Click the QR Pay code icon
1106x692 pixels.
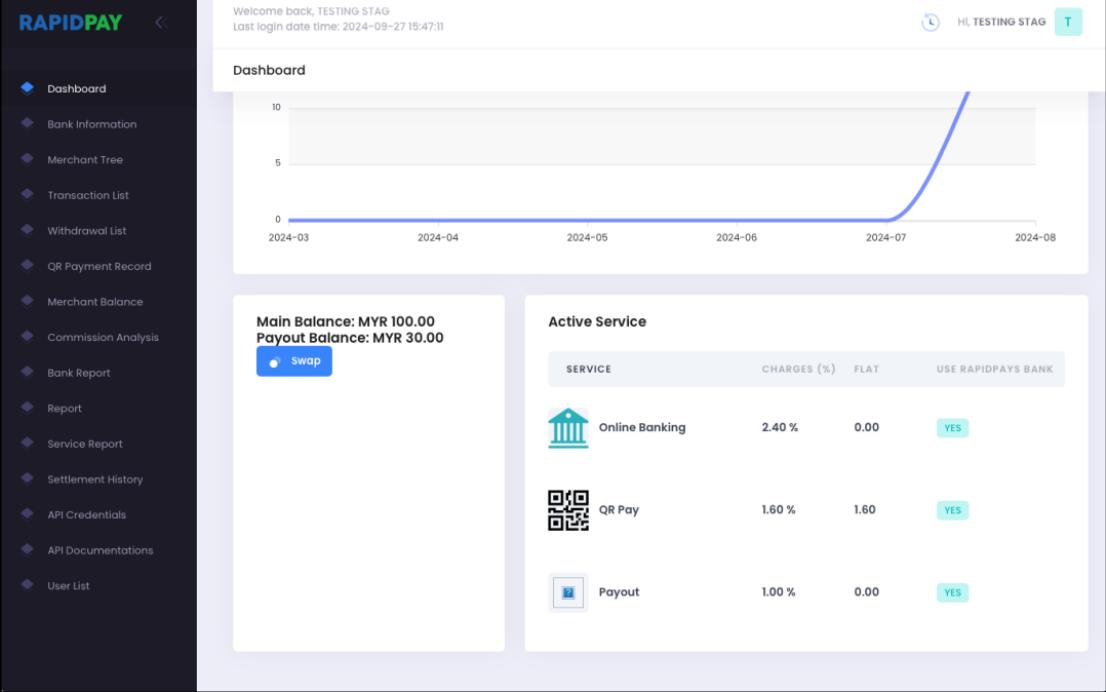(568, 510)
